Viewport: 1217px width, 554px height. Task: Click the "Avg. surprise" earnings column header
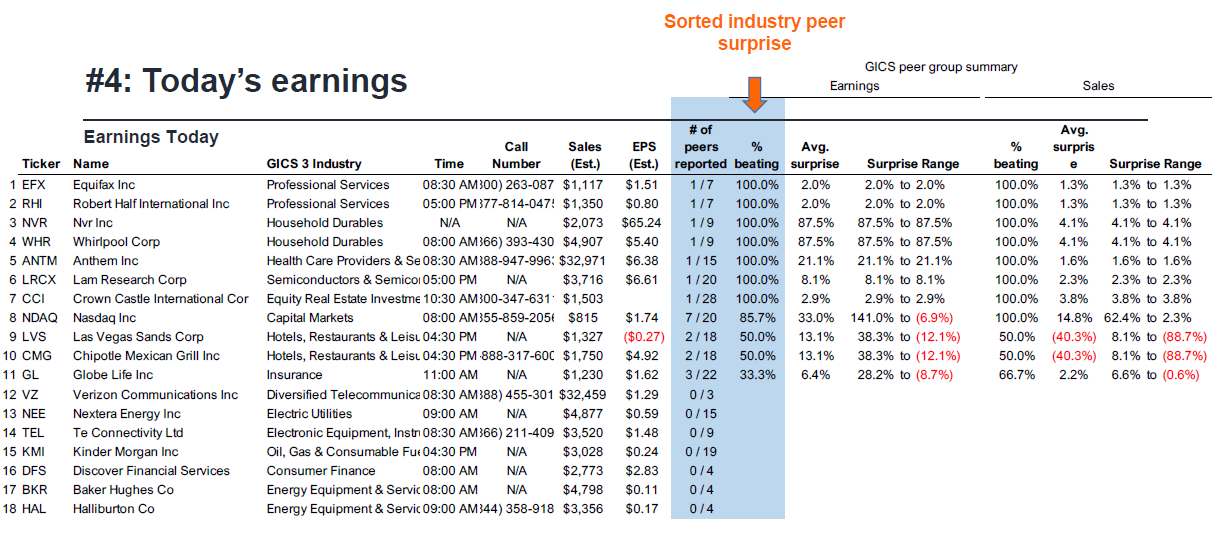click(x=815, y=156)
